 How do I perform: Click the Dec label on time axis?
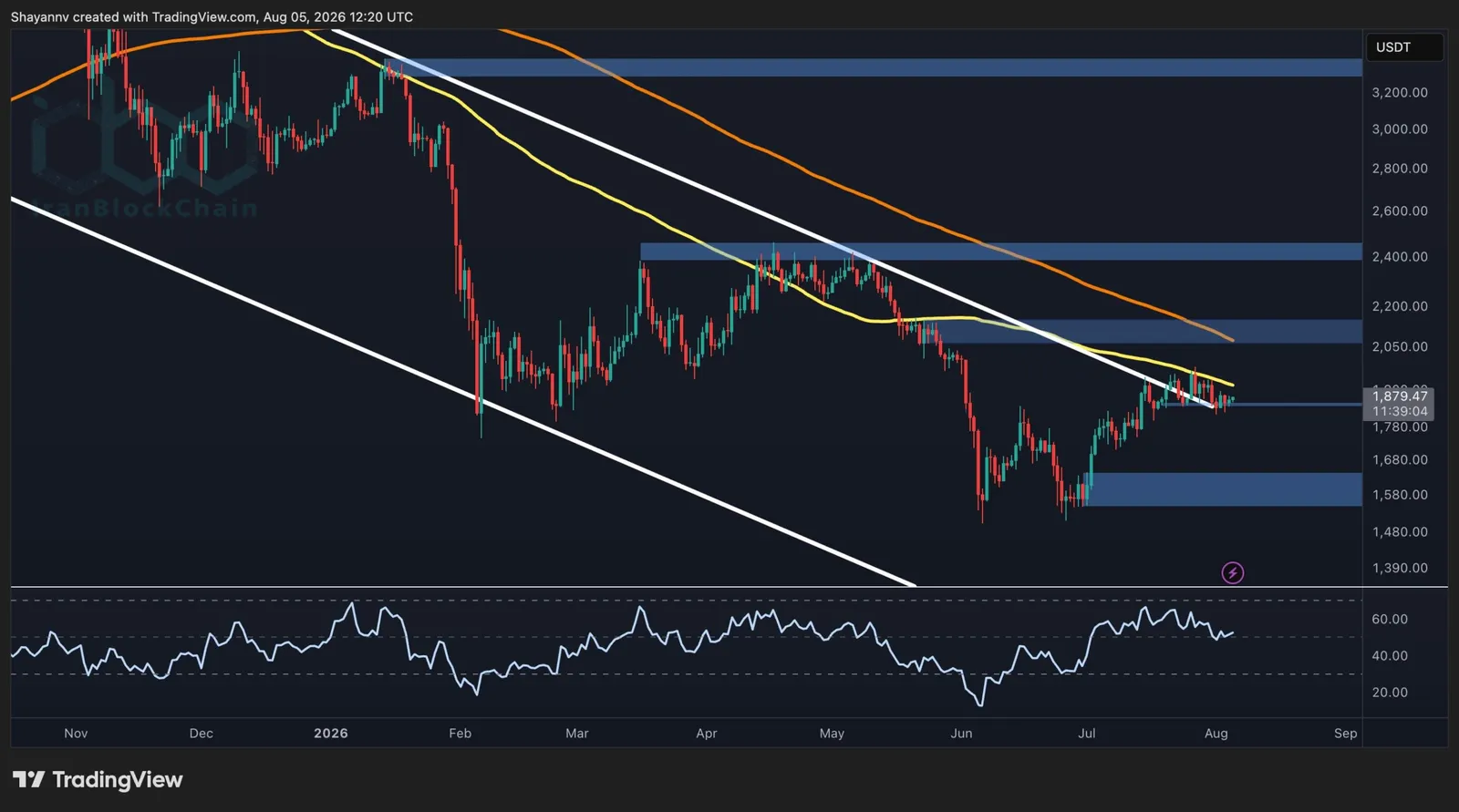201,733
